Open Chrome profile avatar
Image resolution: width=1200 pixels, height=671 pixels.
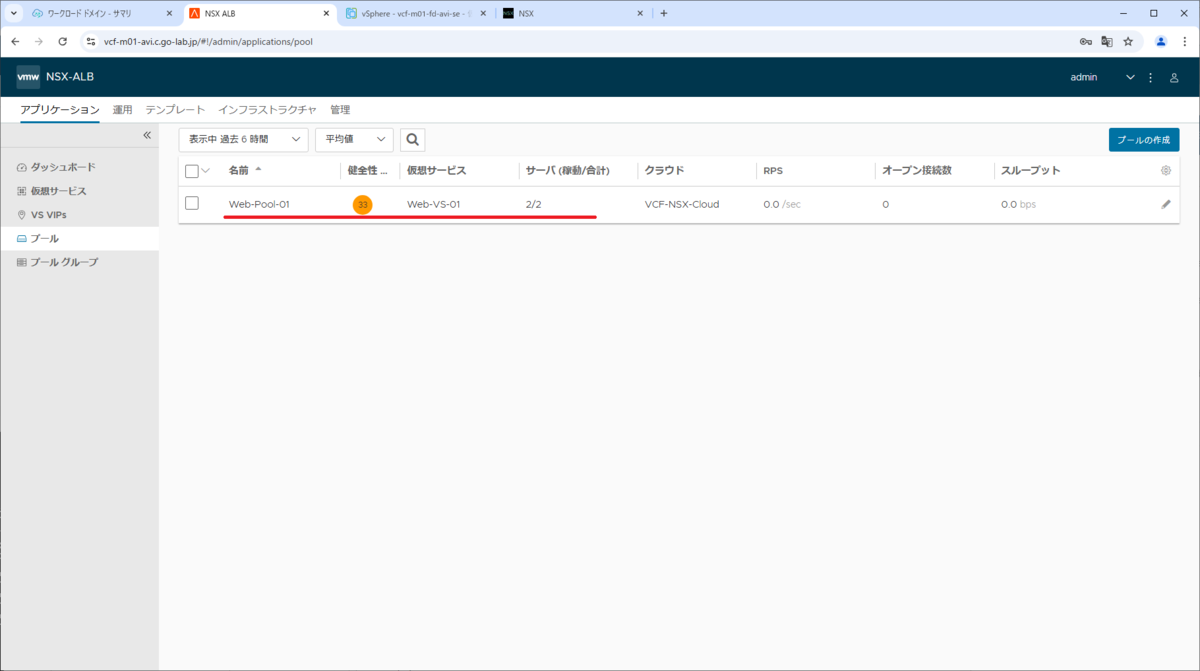(x=1161, y=42)
